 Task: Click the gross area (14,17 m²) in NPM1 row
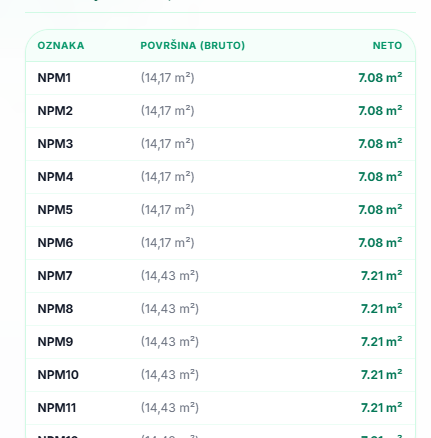point(167,78)
